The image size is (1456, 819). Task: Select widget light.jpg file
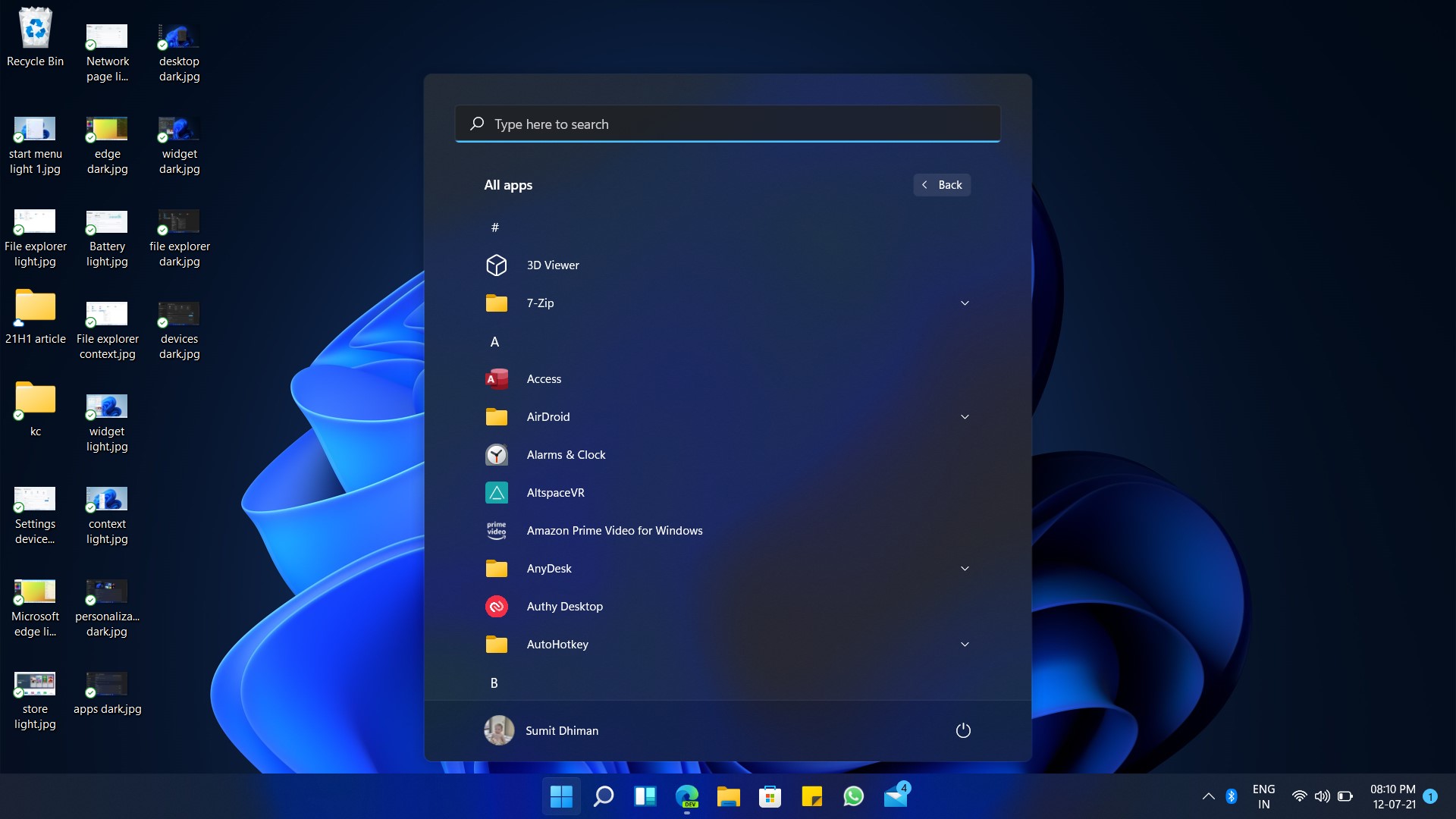[x=107, y=423]
